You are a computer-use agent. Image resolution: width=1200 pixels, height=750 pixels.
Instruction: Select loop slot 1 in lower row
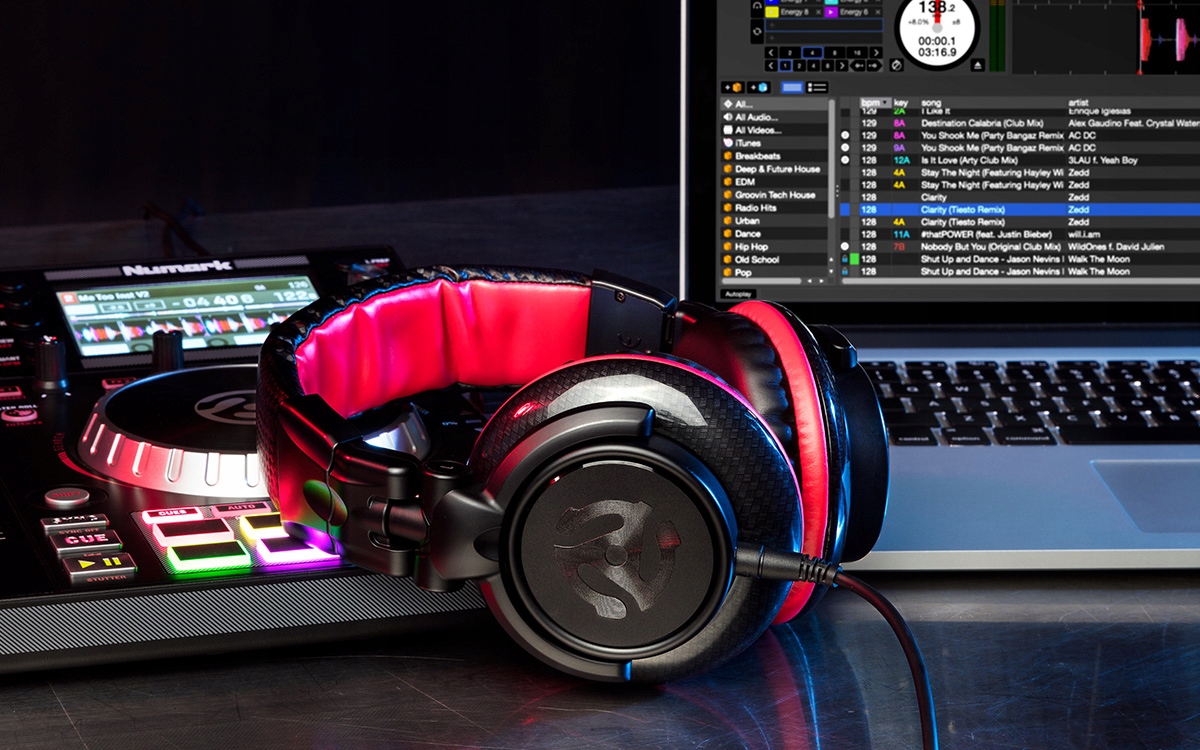click(785, 65)
